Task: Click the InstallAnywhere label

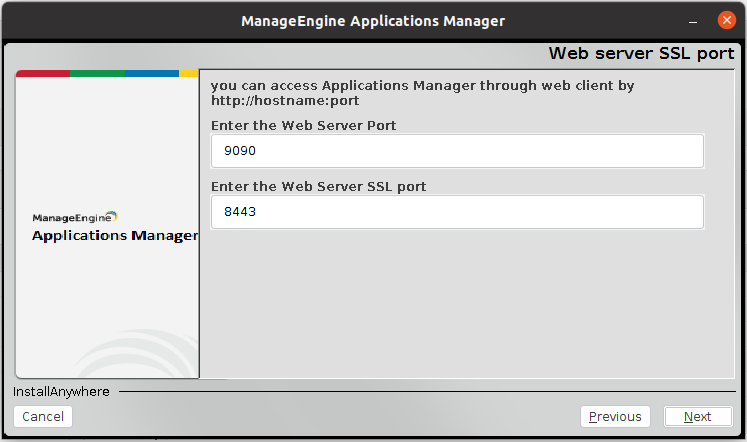Action: tap(61, 392)
